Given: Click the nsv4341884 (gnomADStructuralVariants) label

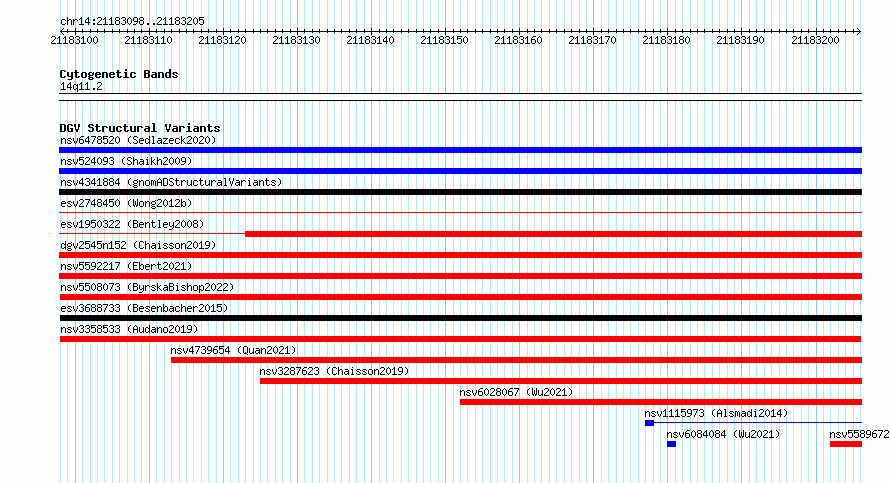Looking at the screenshot, I should click(171, 182).
